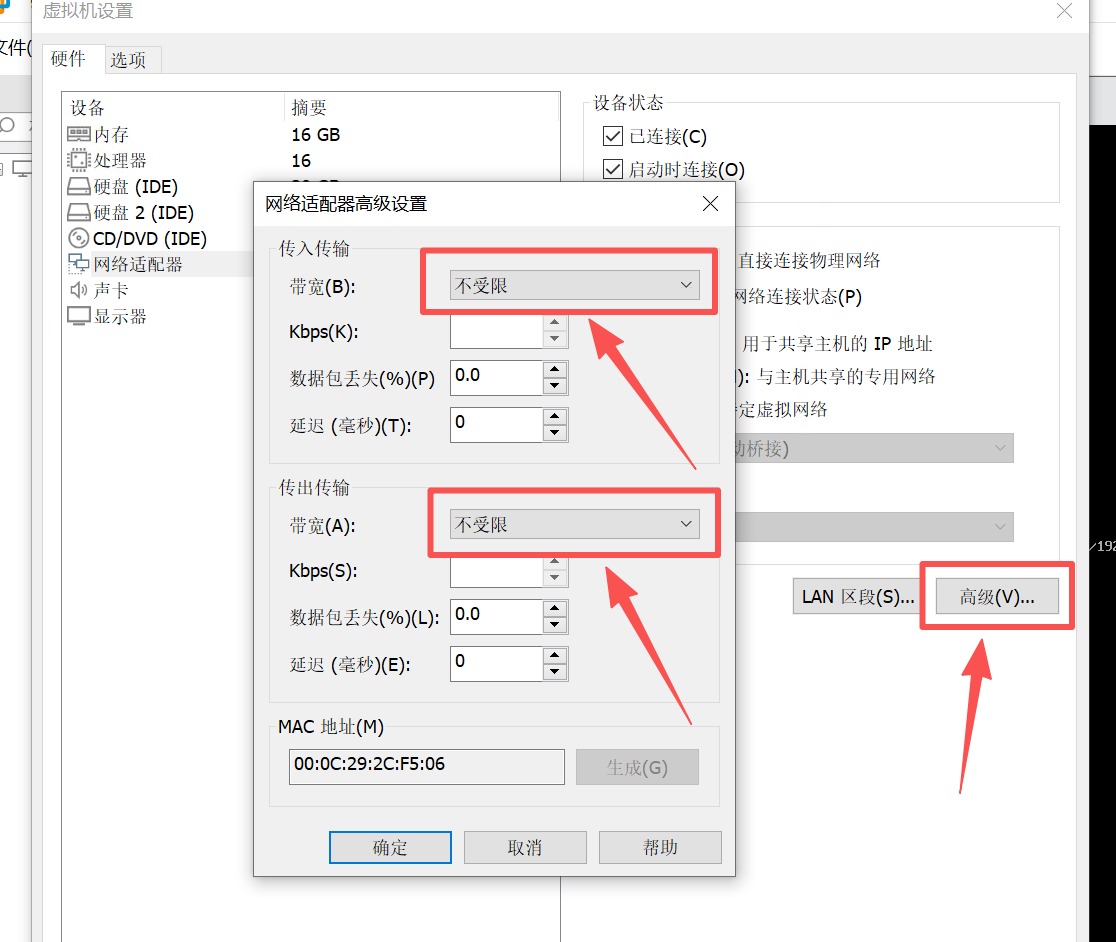Image resolution: width=1116 pixels, height=942 pixels.
Task: Switch to the 硬件 tab
Action: point(68,59)
